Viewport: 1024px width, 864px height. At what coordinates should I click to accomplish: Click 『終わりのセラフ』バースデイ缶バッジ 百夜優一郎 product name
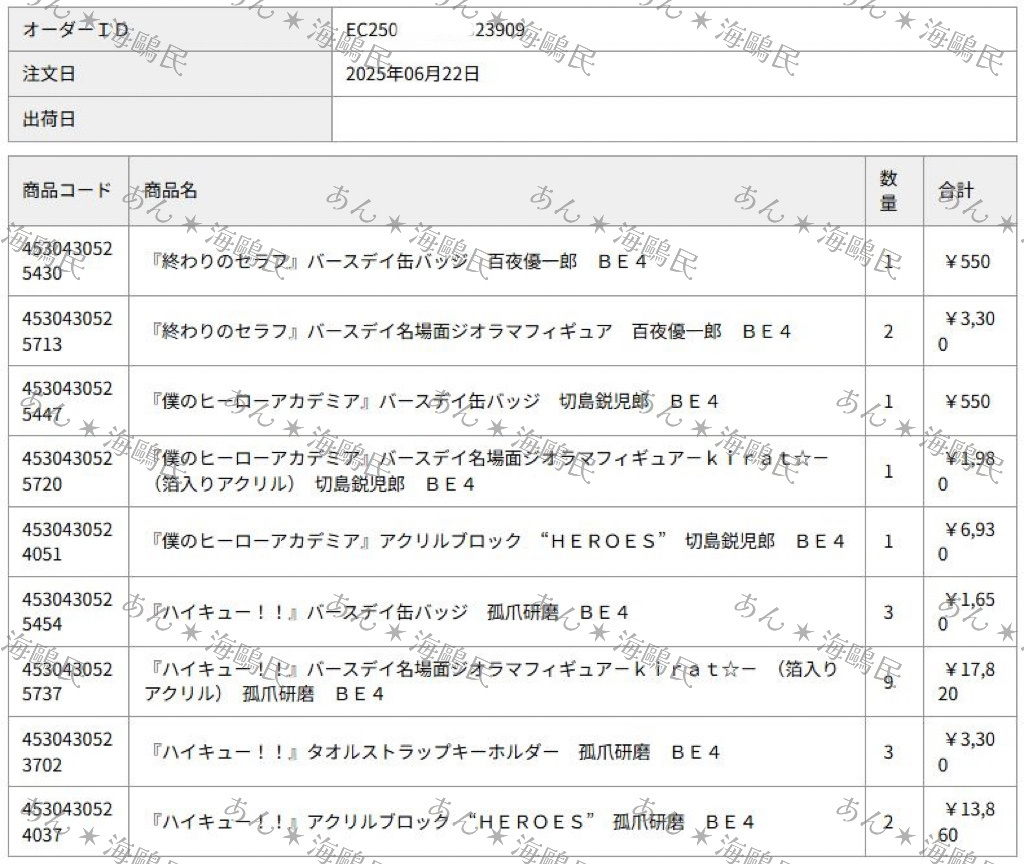(x=398, y=261)
